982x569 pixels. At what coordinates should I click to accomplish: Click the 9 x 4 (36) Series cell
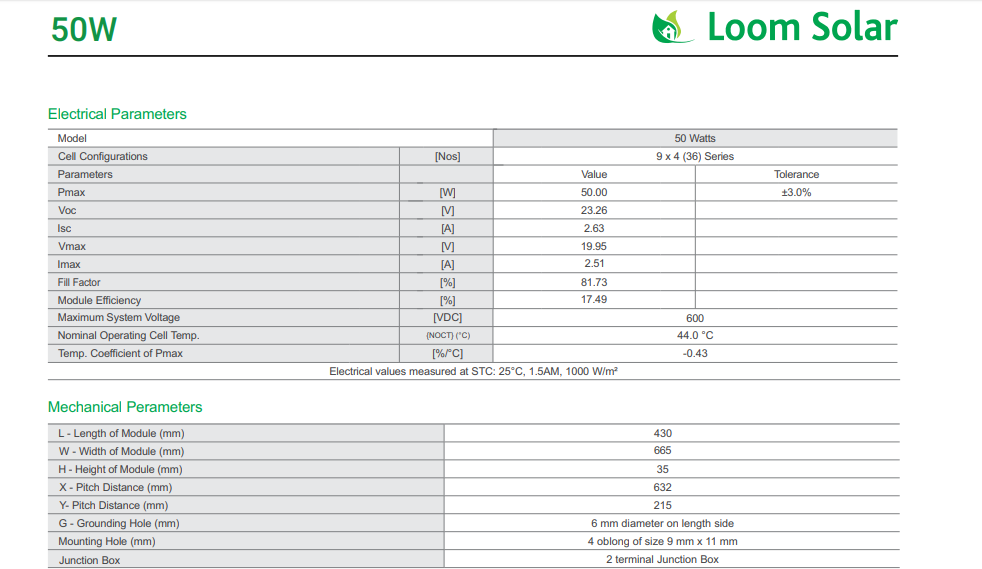[x=694, y=156]
